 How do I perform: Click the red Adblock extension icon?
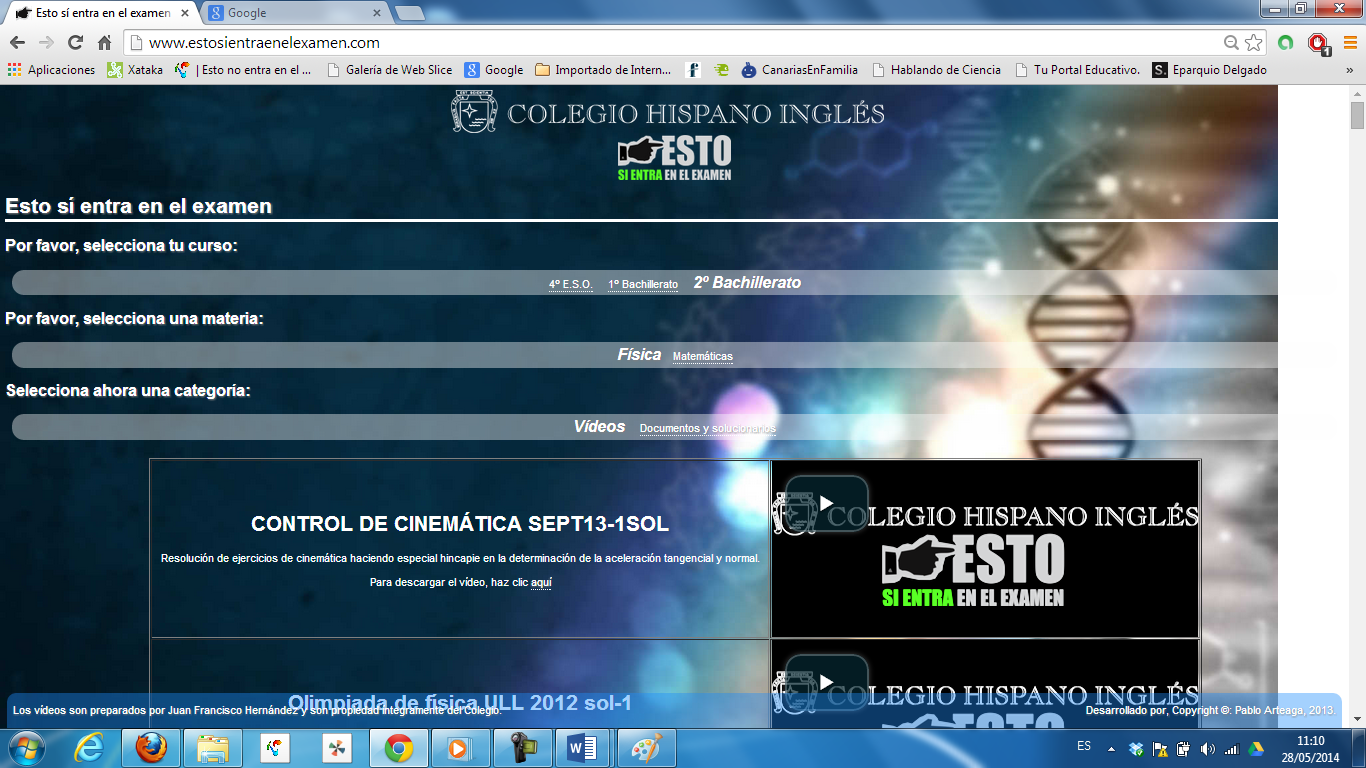tap(1318, 43)
